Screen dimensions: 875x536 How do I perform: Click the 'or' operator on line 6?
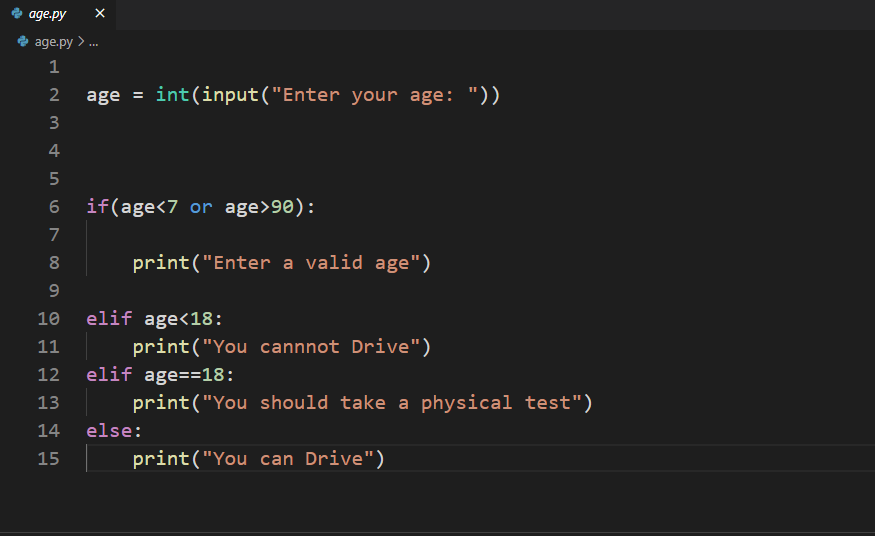tap(201, 207)
